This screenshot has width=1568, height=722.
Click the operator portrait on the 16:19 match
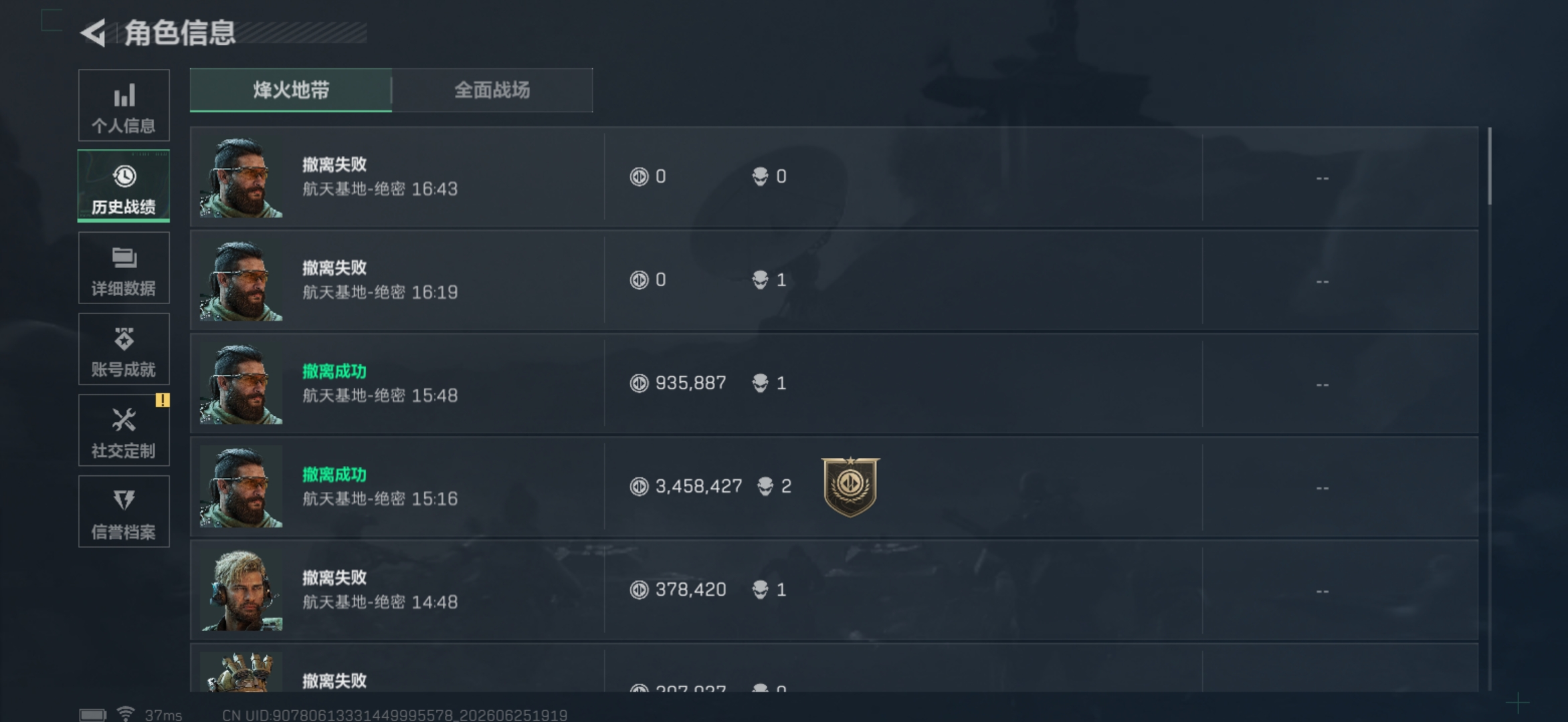click(x=241, y=280)
